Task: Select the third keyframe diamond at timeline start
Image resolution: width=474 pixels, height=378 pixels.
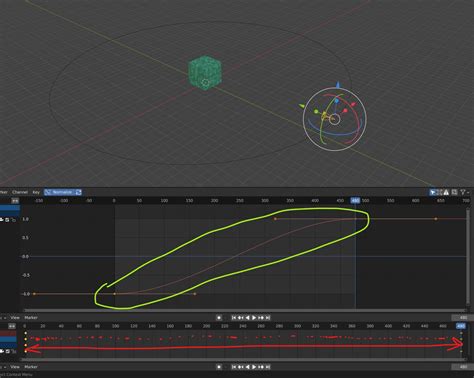Action: pyautogui.click(x=26, y=345)
